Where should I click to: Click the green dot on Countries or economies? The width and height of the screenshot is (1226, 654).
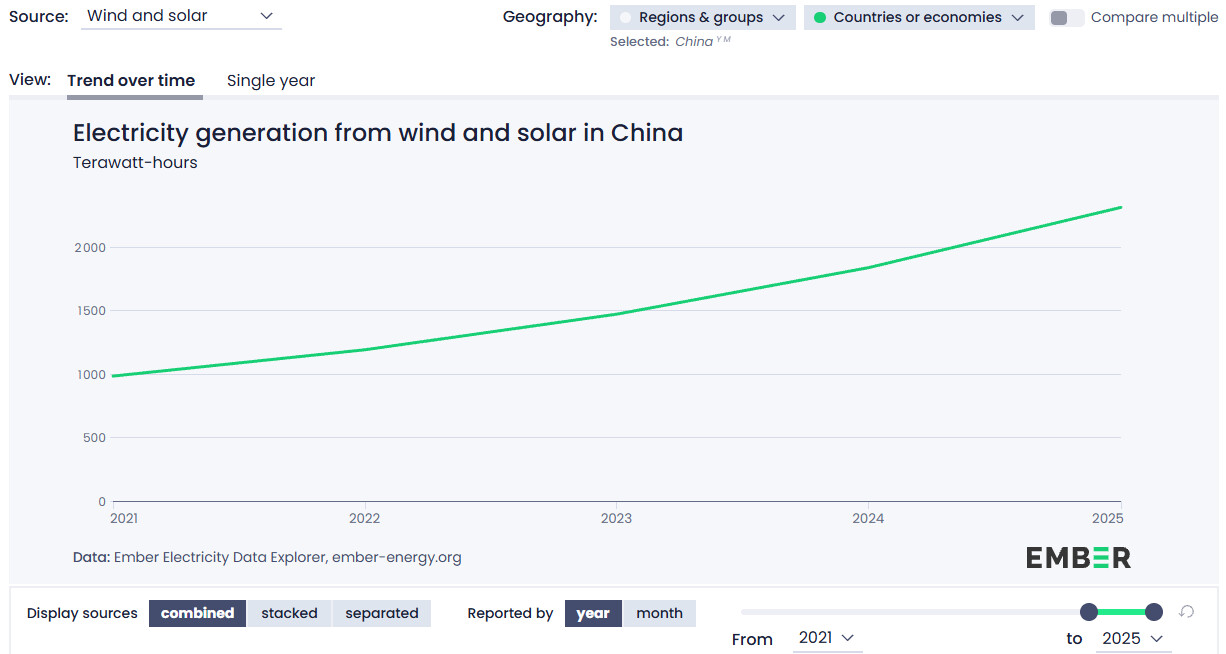pos(820,18)
